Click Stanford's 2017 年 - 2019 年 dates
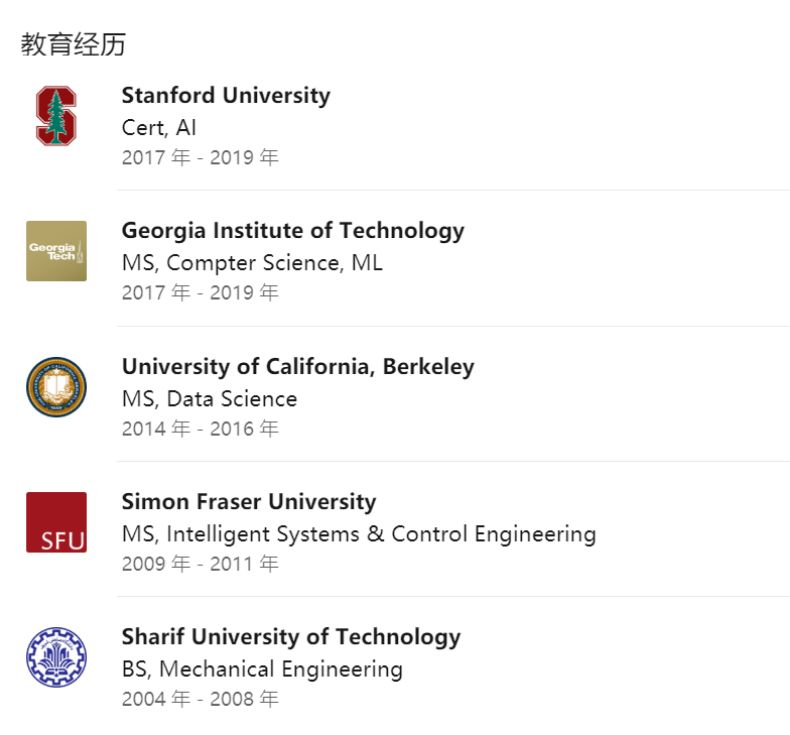 click(200, 157)
